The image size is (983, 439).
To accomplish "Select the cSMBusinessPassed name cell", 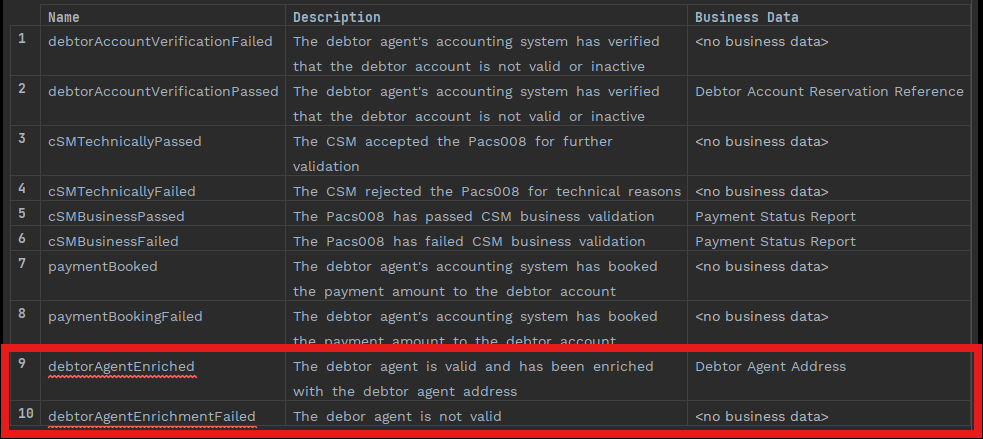I will [116, 216].
